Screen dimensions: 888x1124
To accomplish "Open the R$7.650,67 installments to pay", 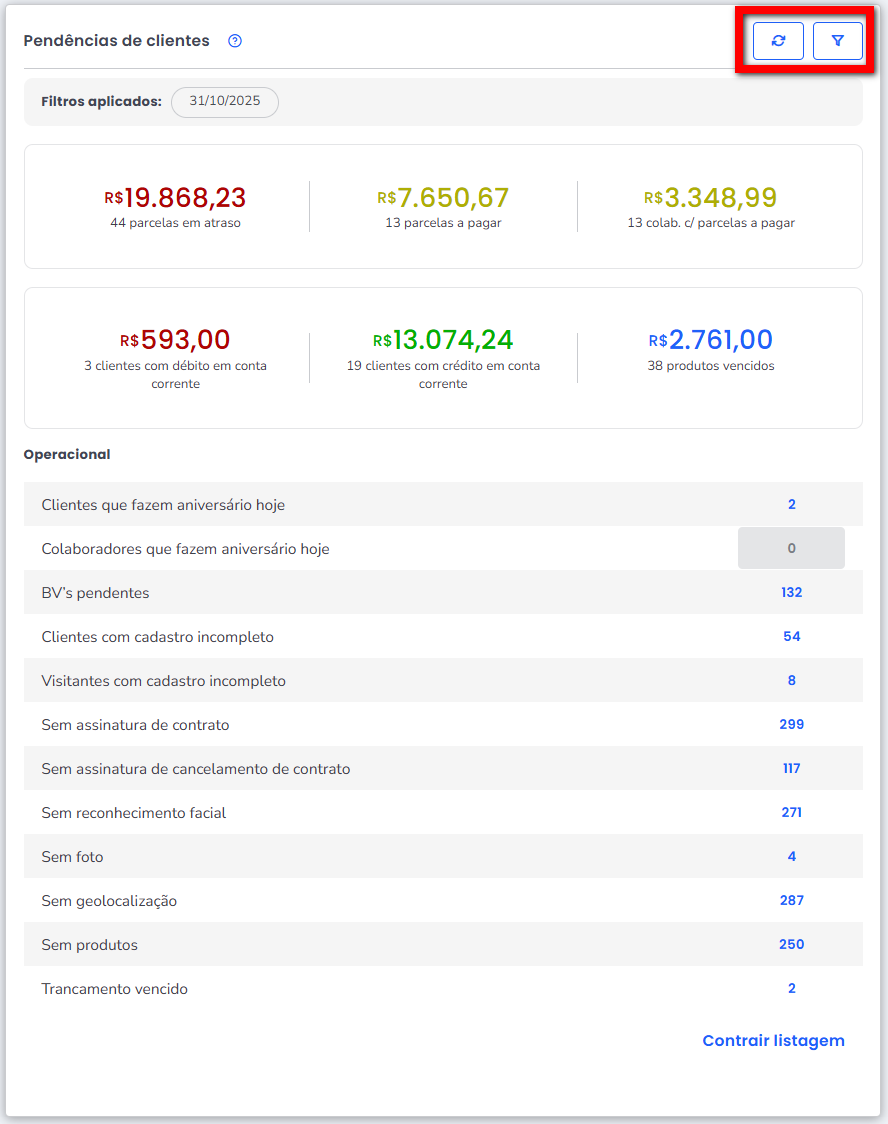I will [x=443, y=198].
